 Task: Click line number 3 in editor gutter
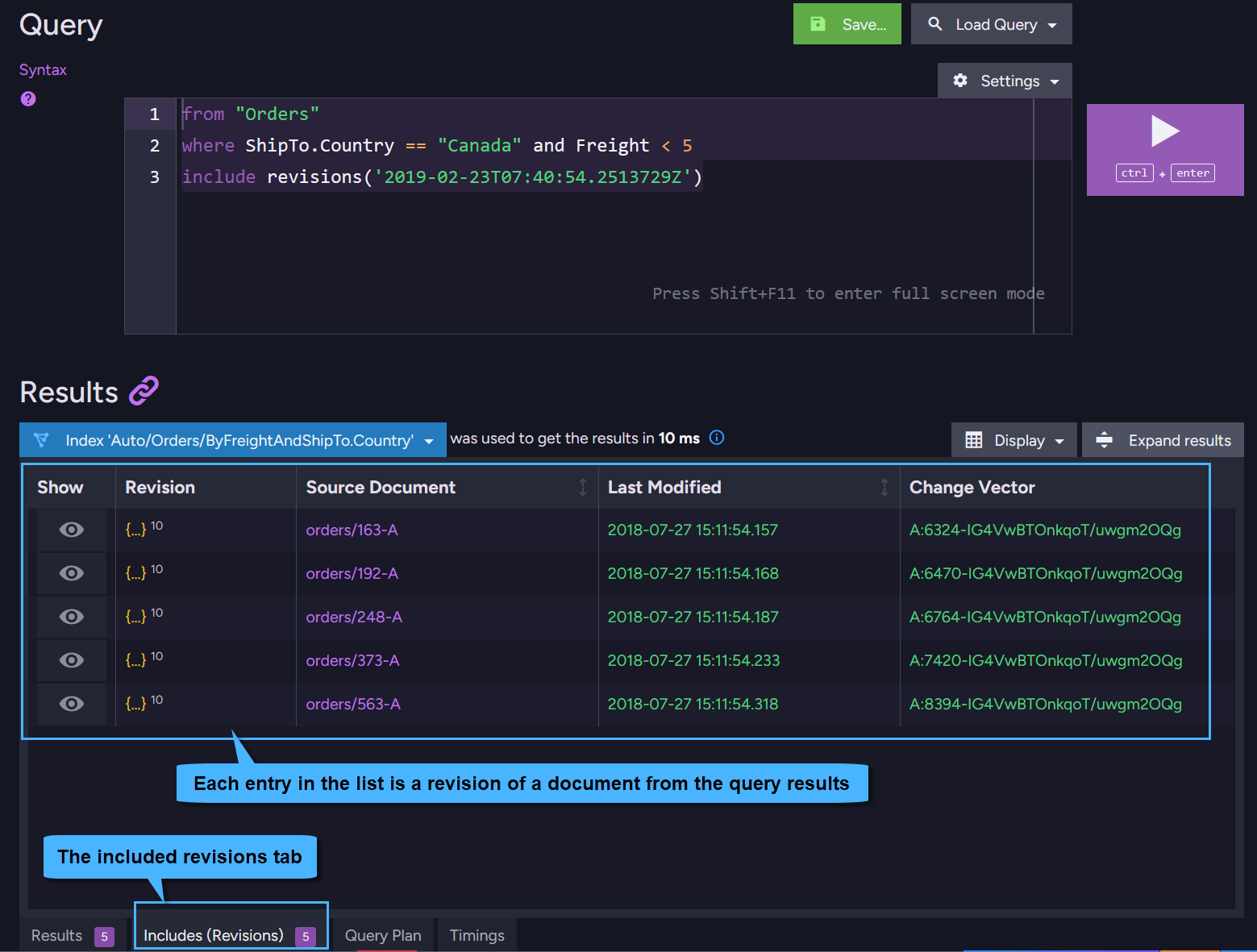click(154, 177)
